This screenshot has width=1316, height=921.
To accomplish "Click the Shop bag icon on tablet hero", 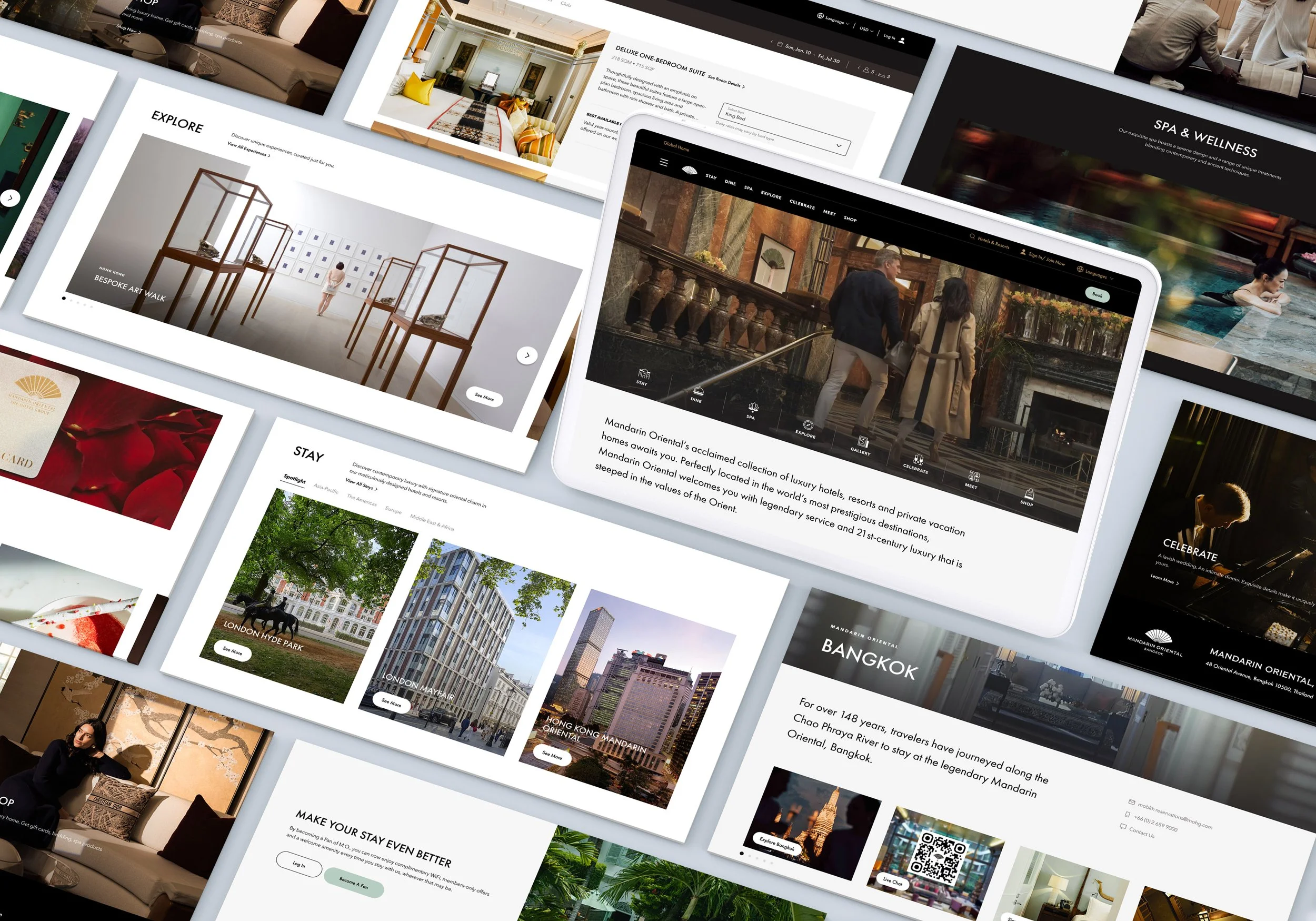I will [1030, 493].
